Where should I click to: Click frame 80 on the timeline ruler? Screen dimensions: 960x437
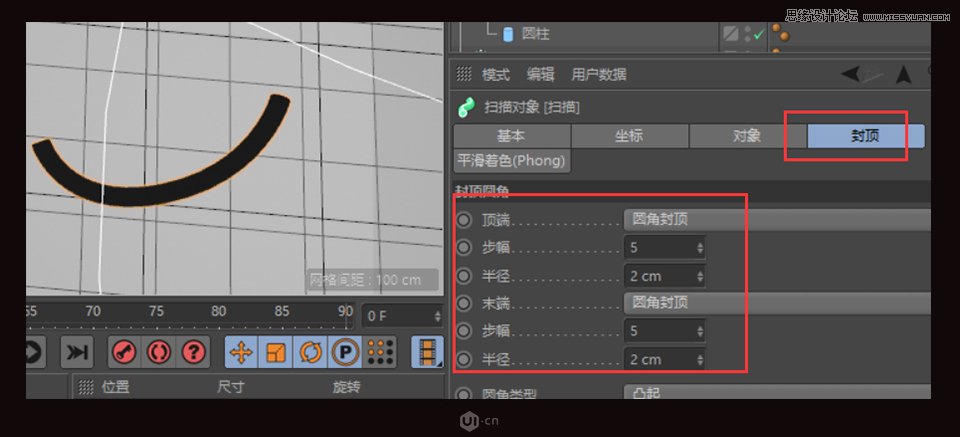219,311
